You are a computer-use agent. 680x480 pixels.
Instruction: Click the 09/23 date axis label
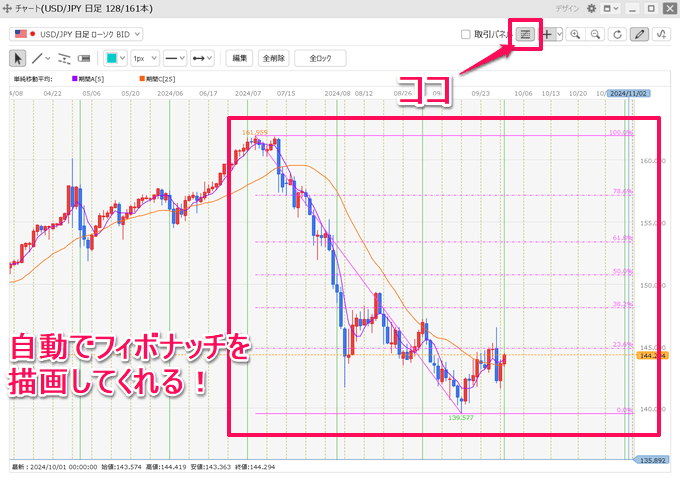click(x=481, y=93)
